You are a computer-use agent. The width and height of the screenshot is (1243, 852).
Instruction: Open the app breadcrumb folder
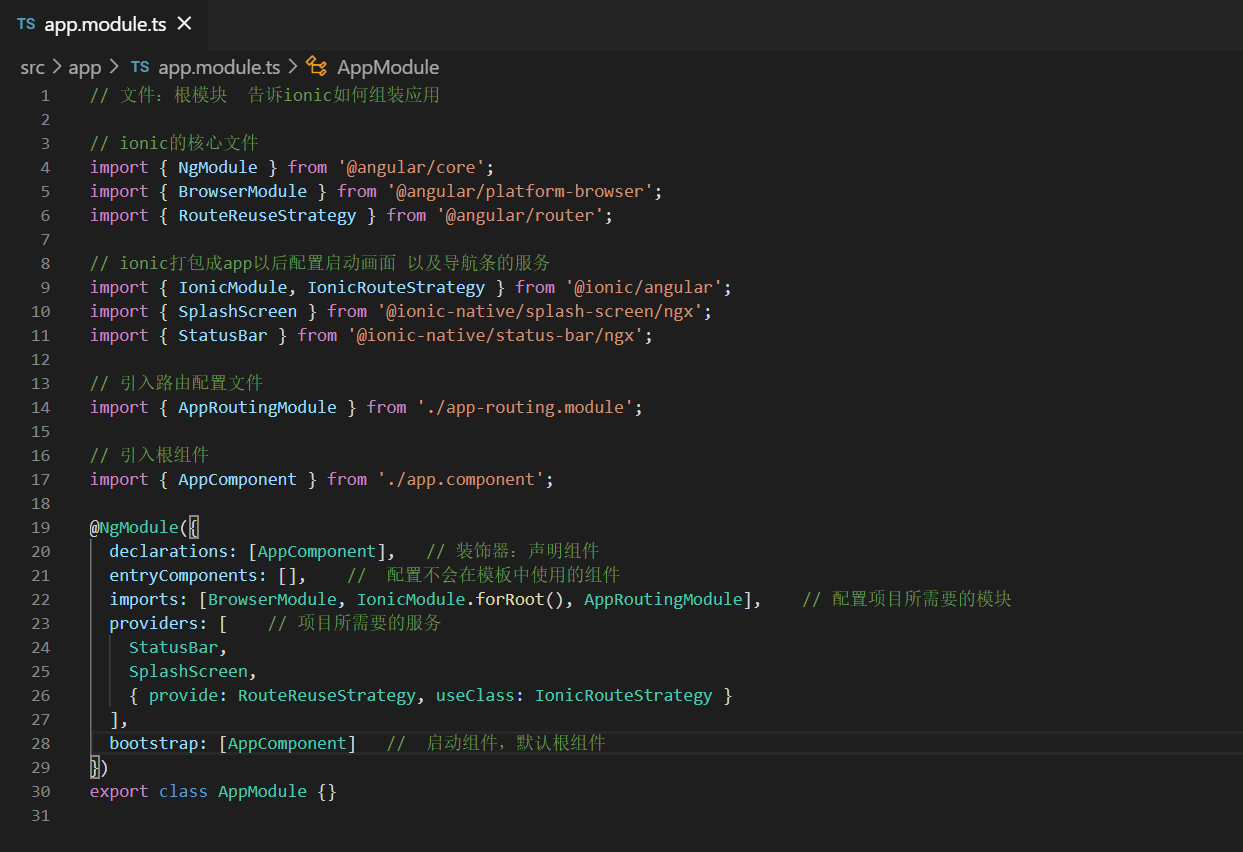tap(85, 67)
